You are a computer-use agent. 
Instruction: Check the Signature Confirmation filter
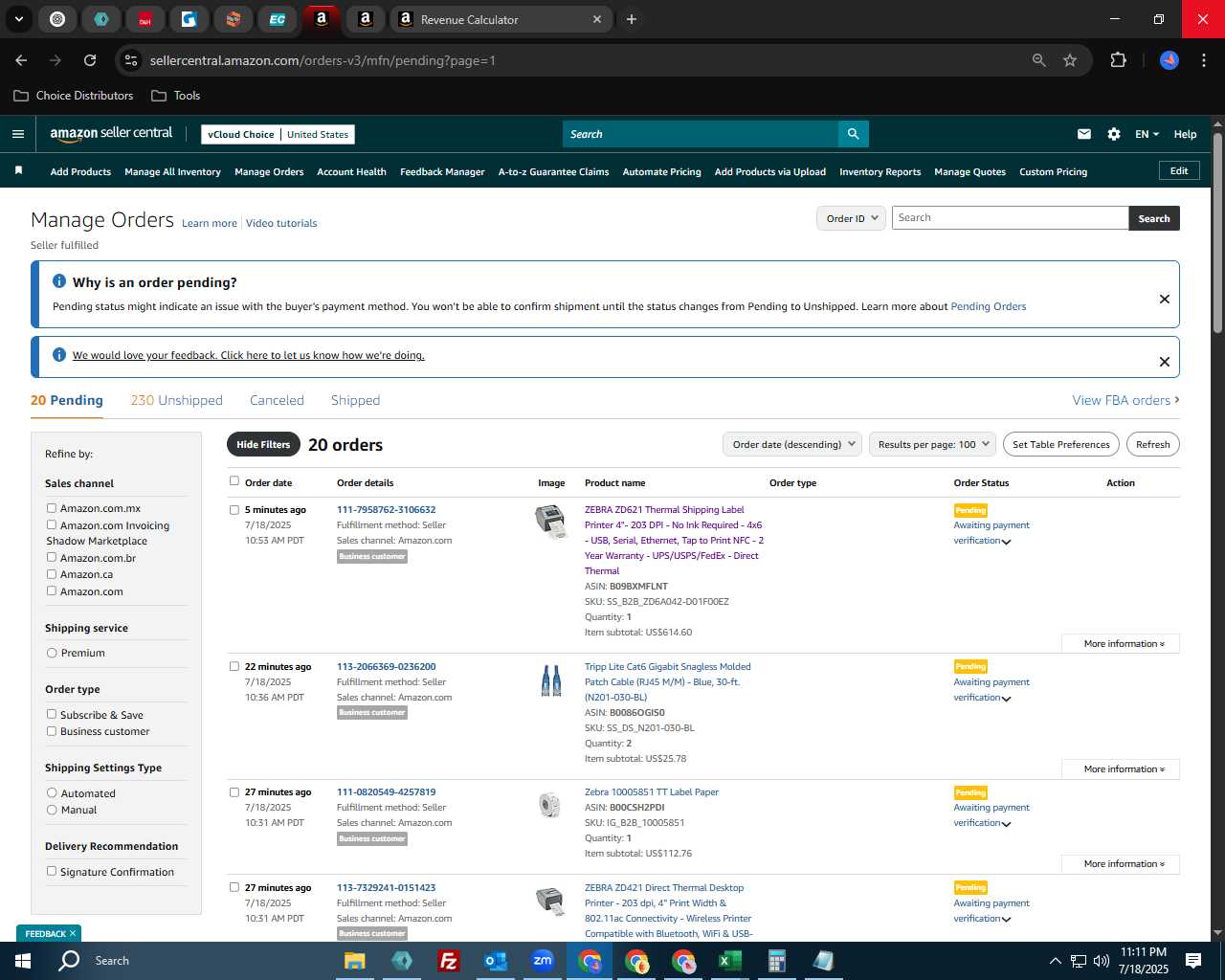click(52, 871)
